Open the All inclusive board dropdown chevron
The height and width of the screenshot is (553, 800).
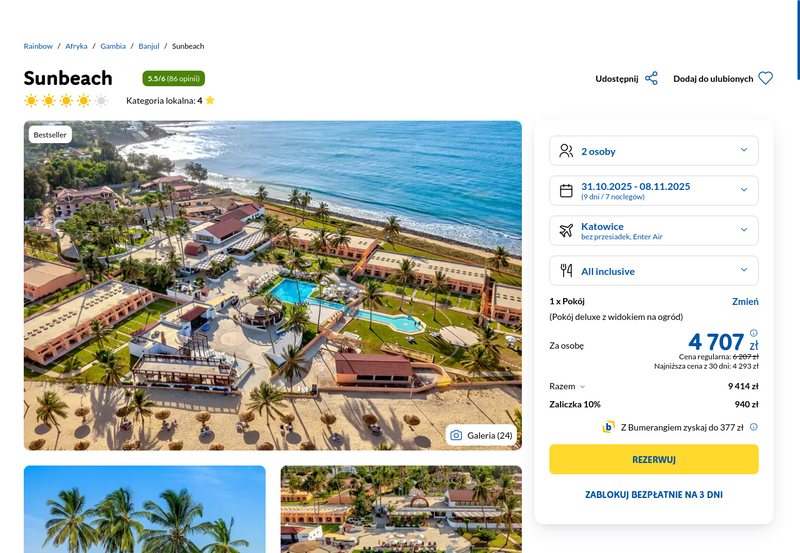click(x=744, y=270)
